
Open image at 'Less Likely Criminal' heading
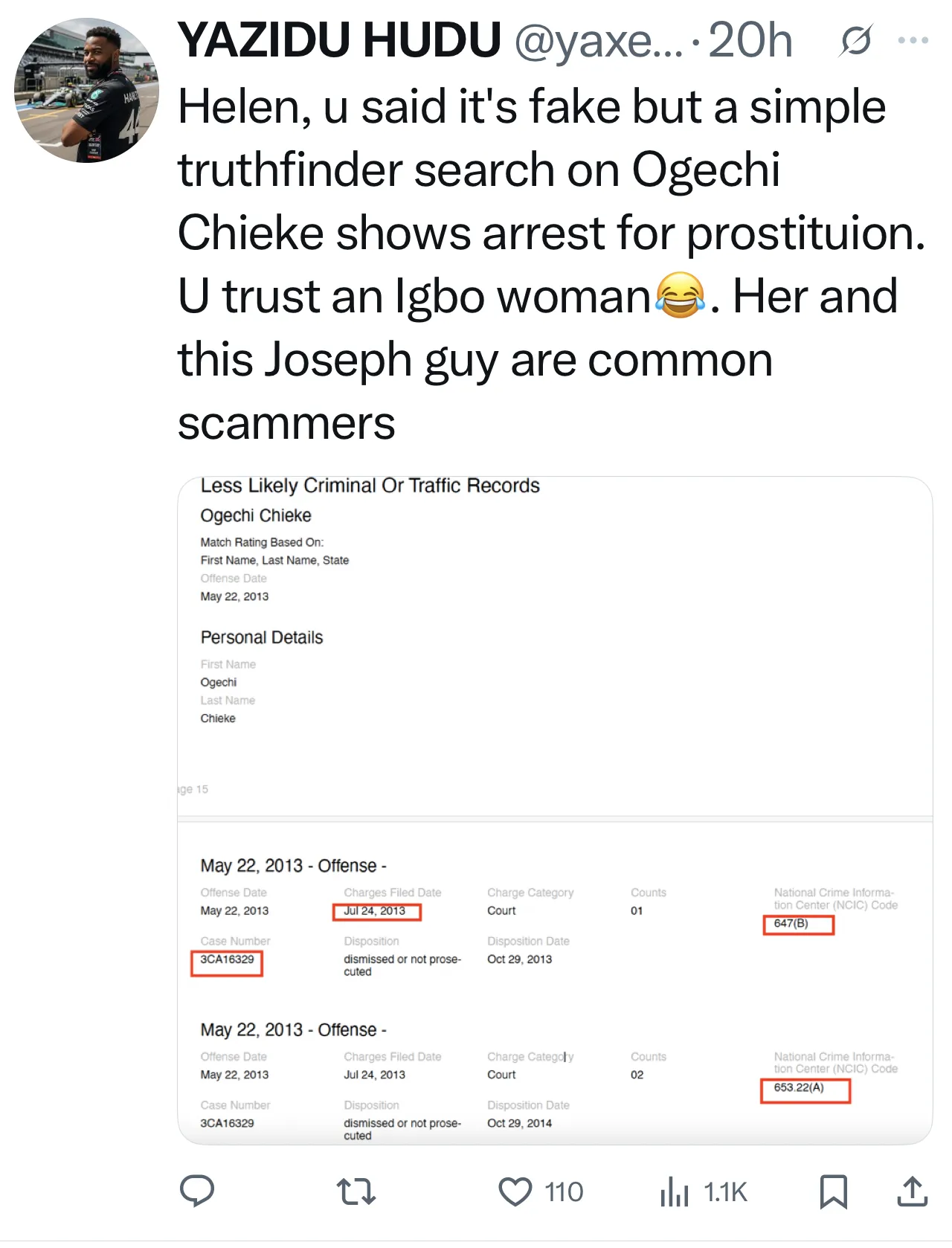pos(370,486)
